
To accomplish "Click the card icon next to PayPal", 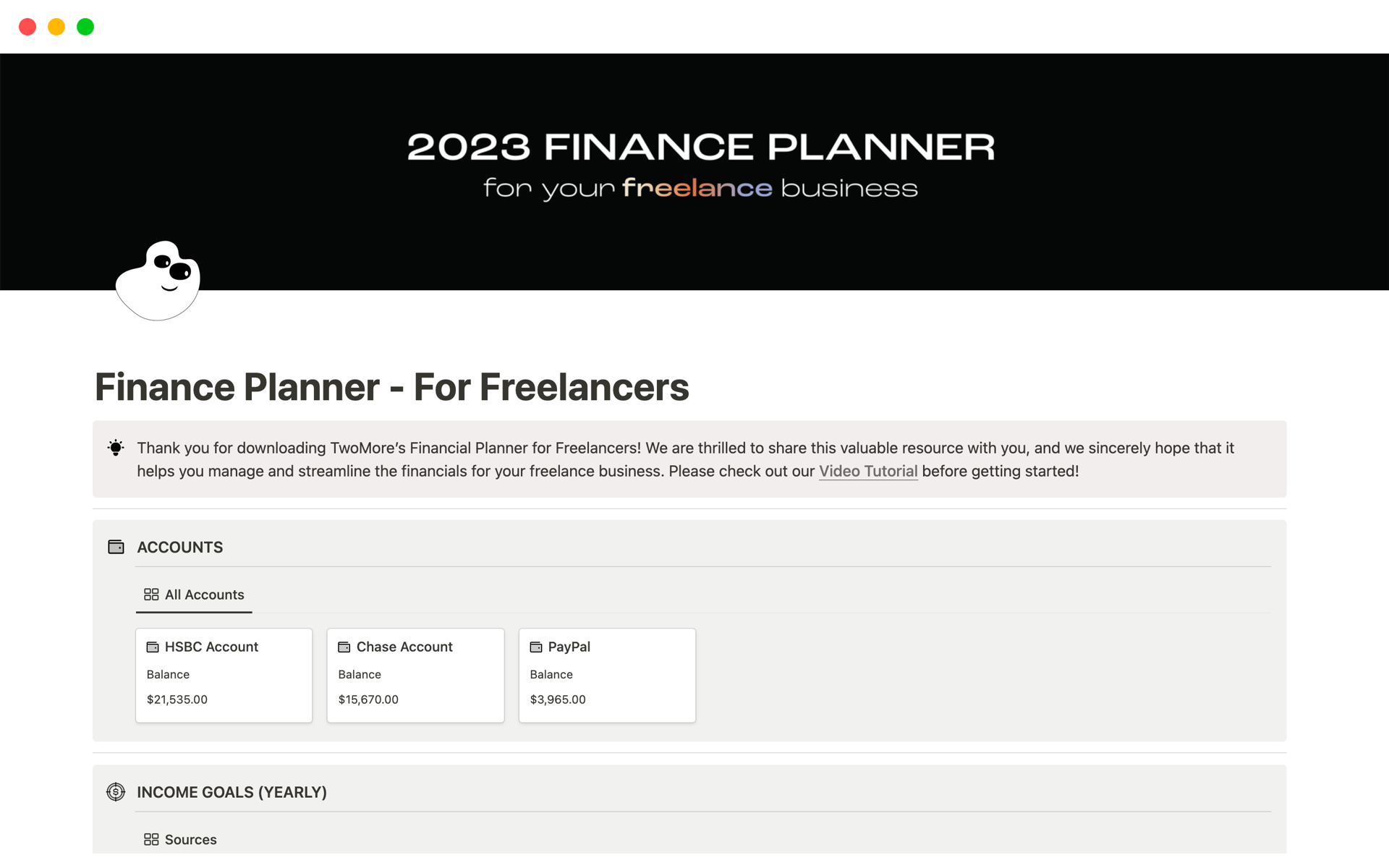I will (x=536, y=647).
